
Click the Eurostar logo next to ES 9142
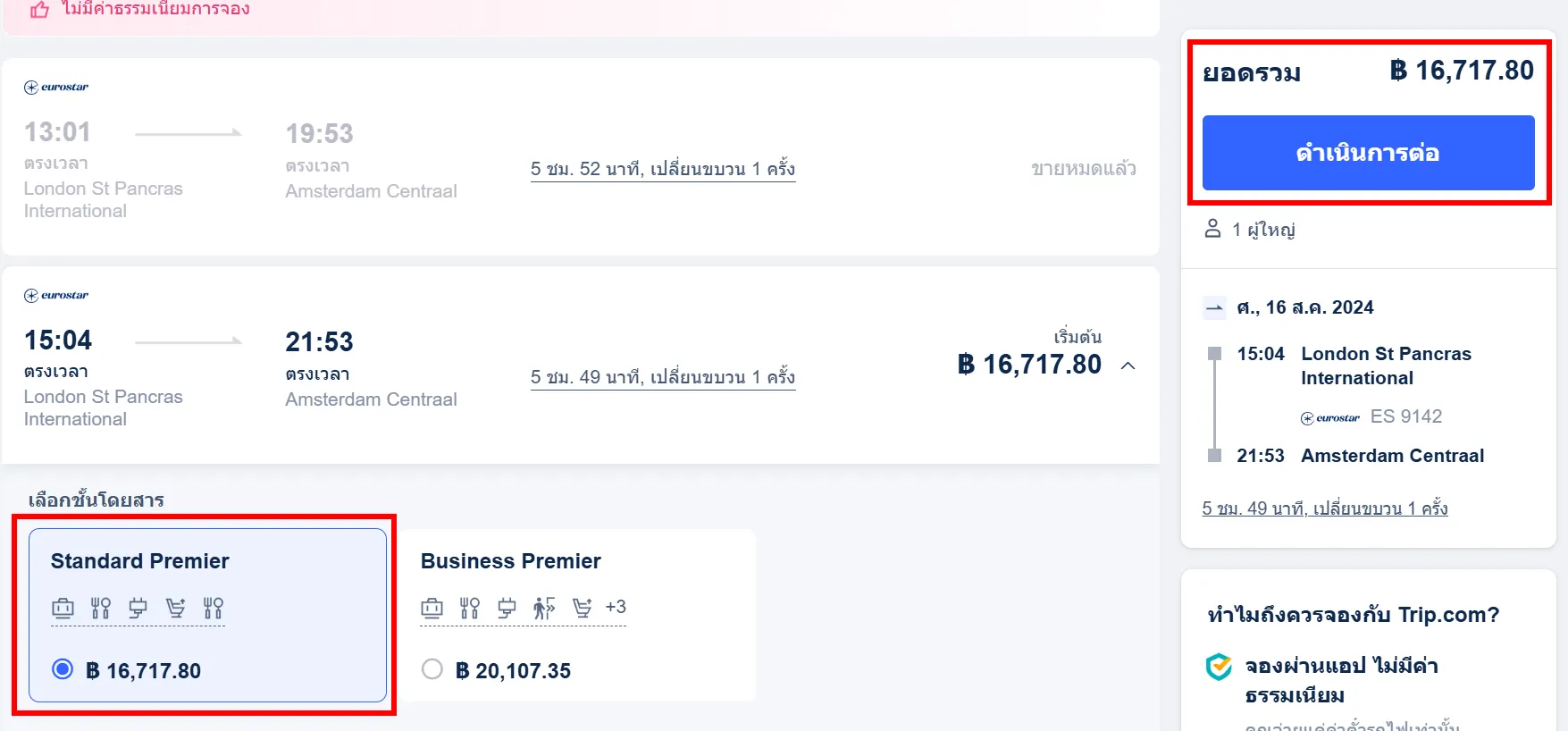point(1331,416)
